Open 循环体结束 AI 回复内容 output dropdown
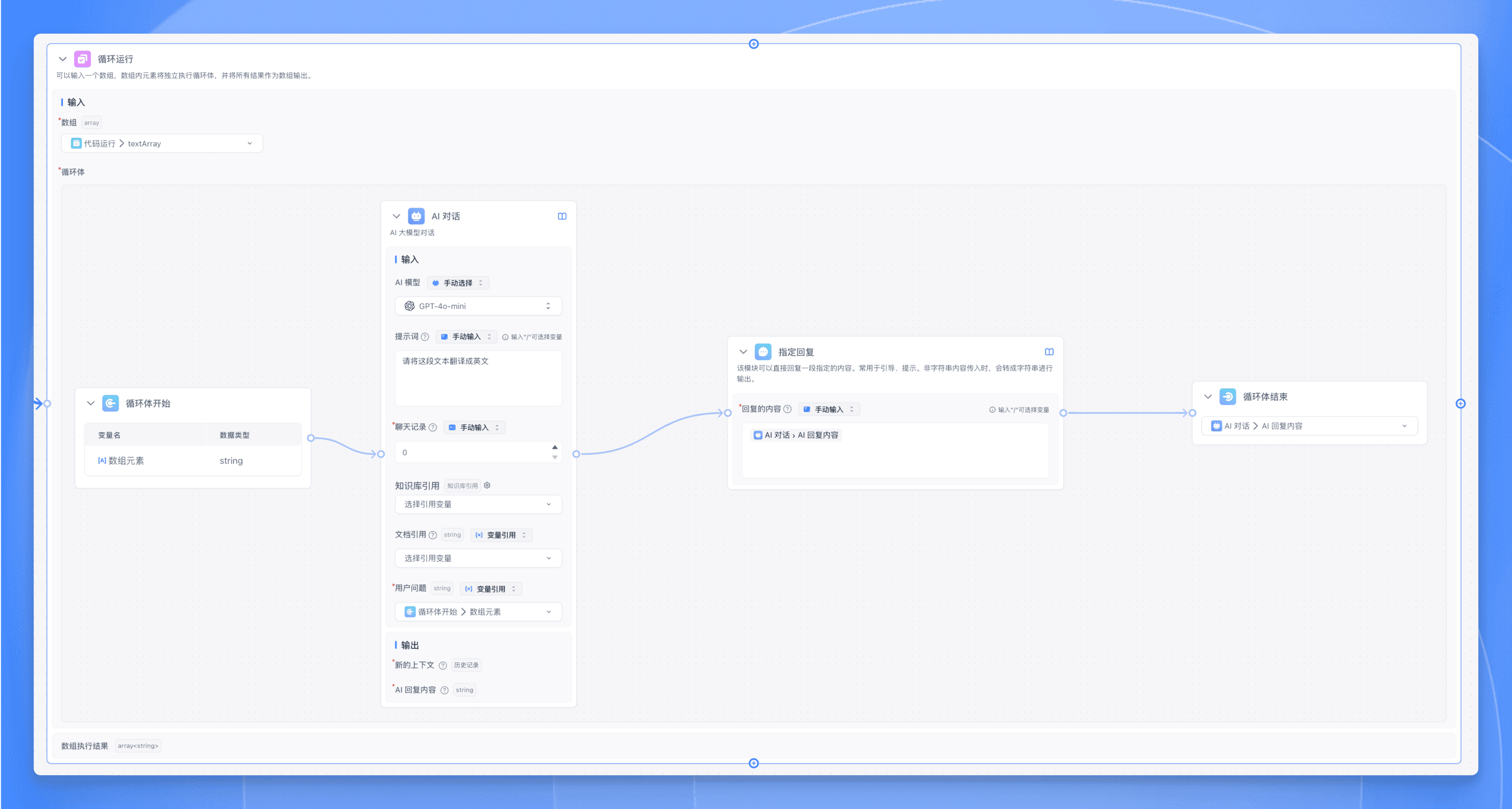The height and width of the screenshot is (809, 1512). 1309,426
